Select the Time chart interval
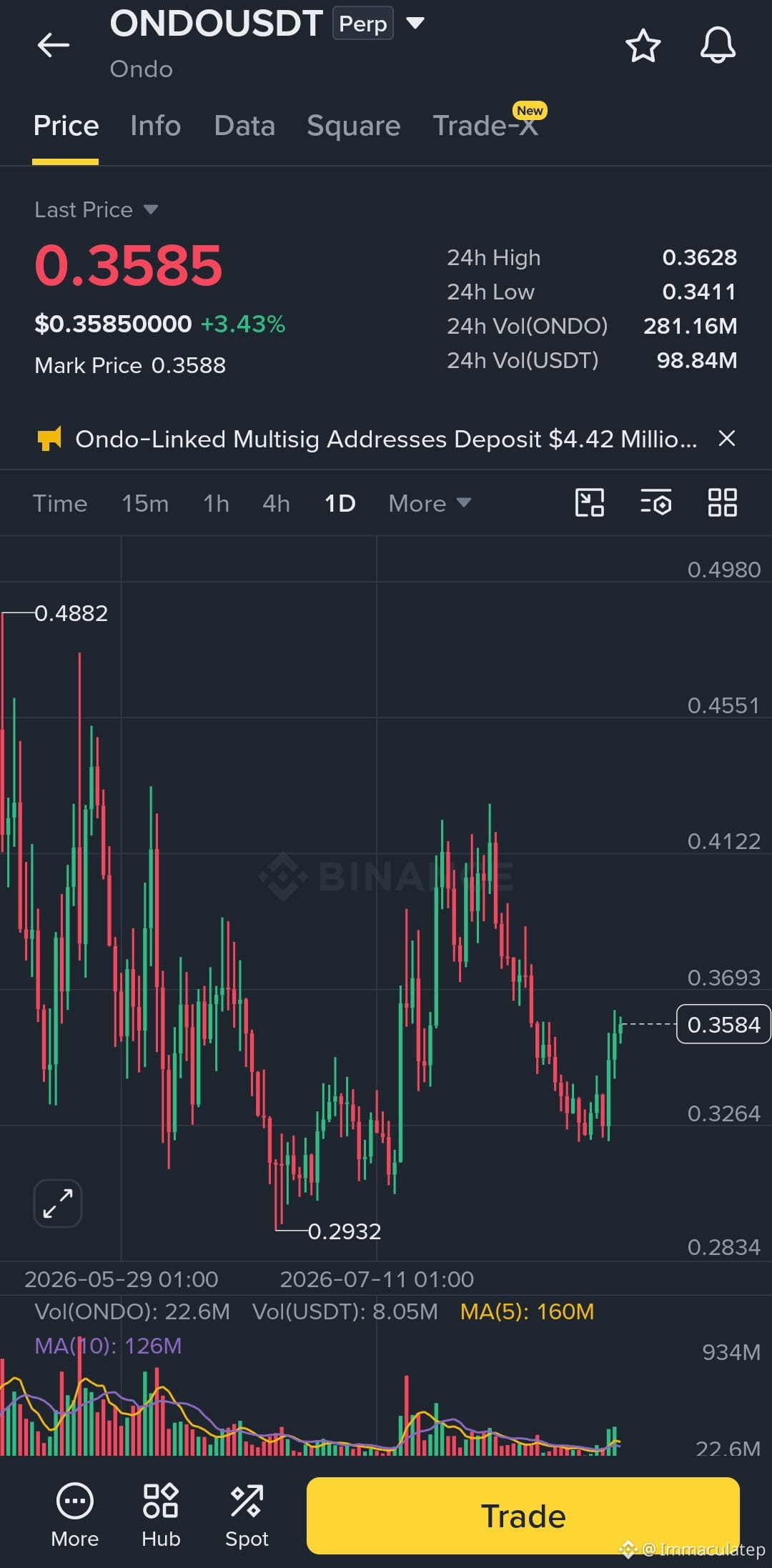 (60, 503)
